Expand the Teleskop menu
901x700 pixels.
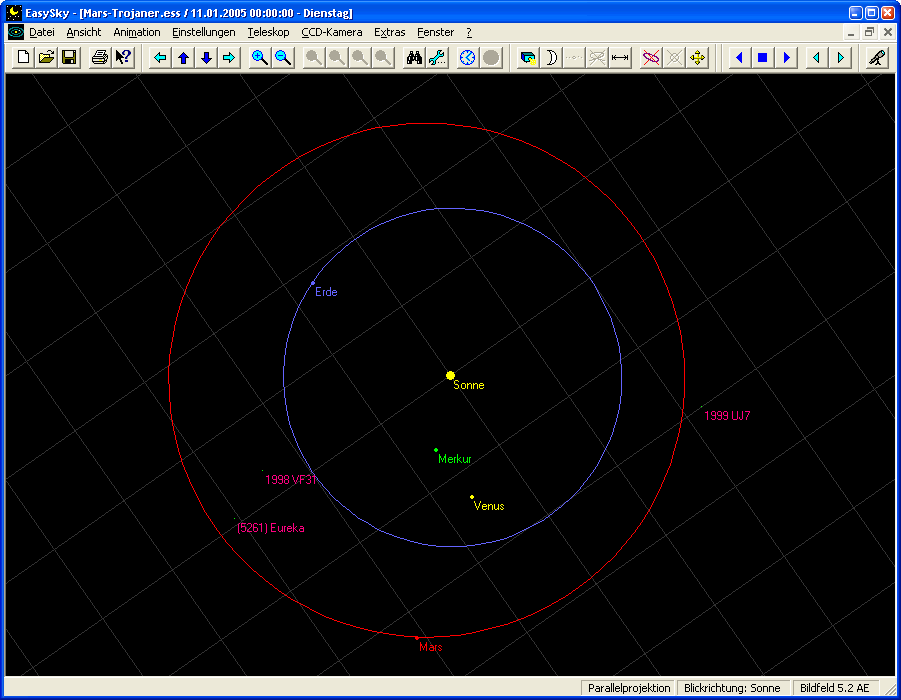pyautogui.click(x=268, y=32)
